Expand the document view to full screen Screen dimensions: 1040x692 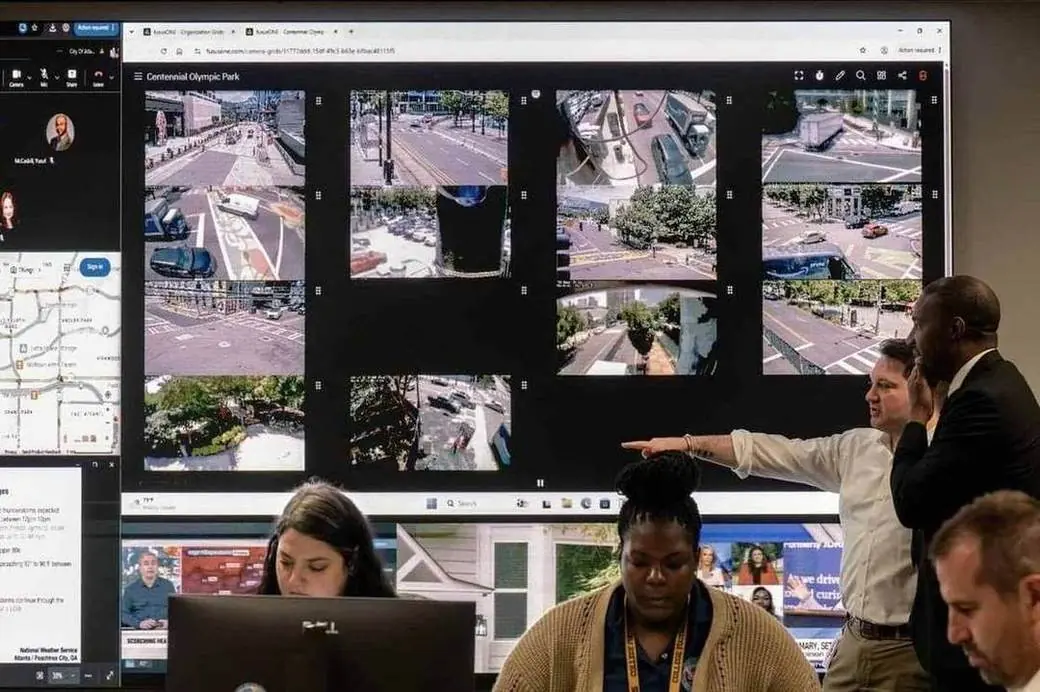[109, 675]
